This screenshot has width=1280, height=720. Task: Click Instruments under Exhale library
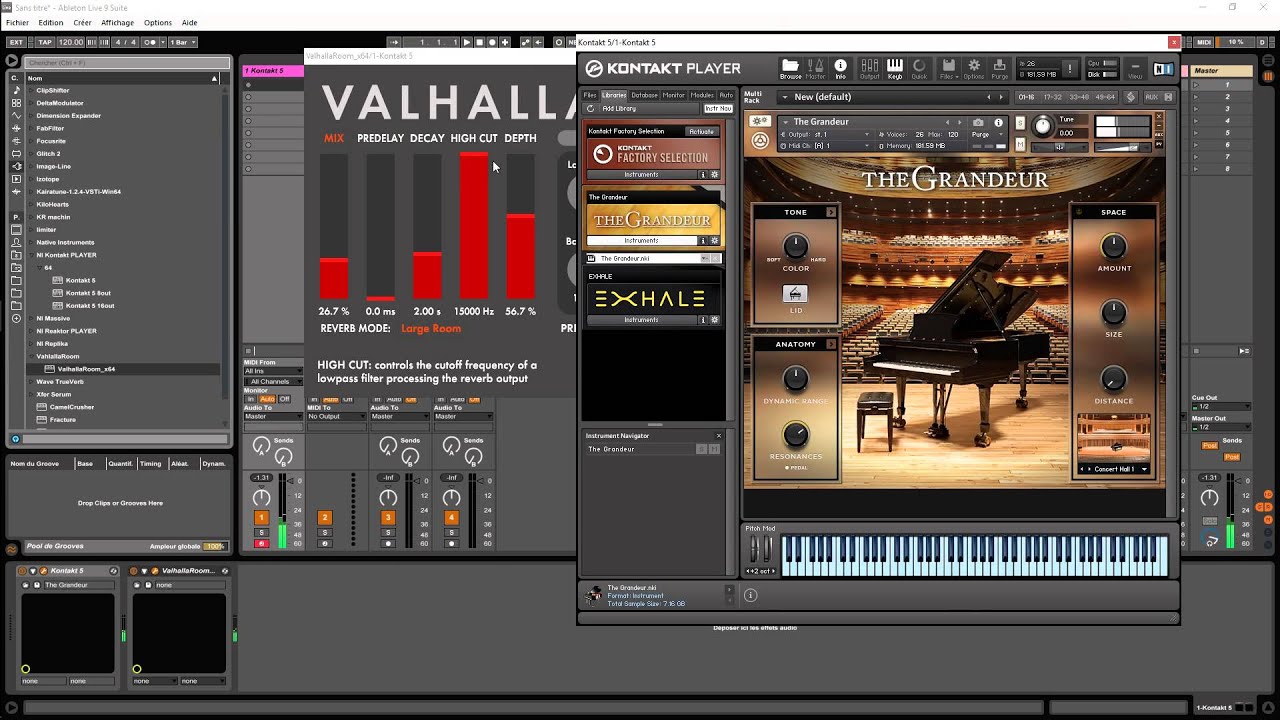coord(641,320)
